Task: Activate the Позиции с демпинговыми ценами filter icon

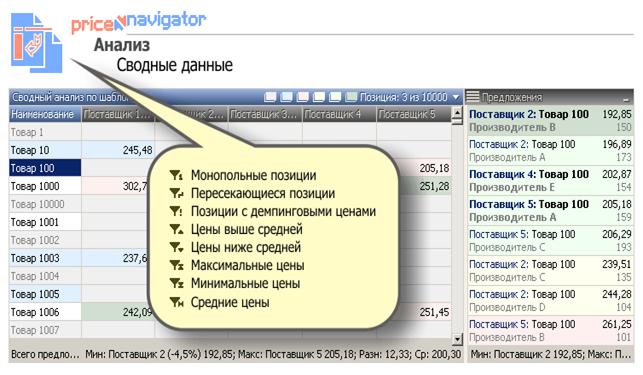Action: tap(176, 211)
